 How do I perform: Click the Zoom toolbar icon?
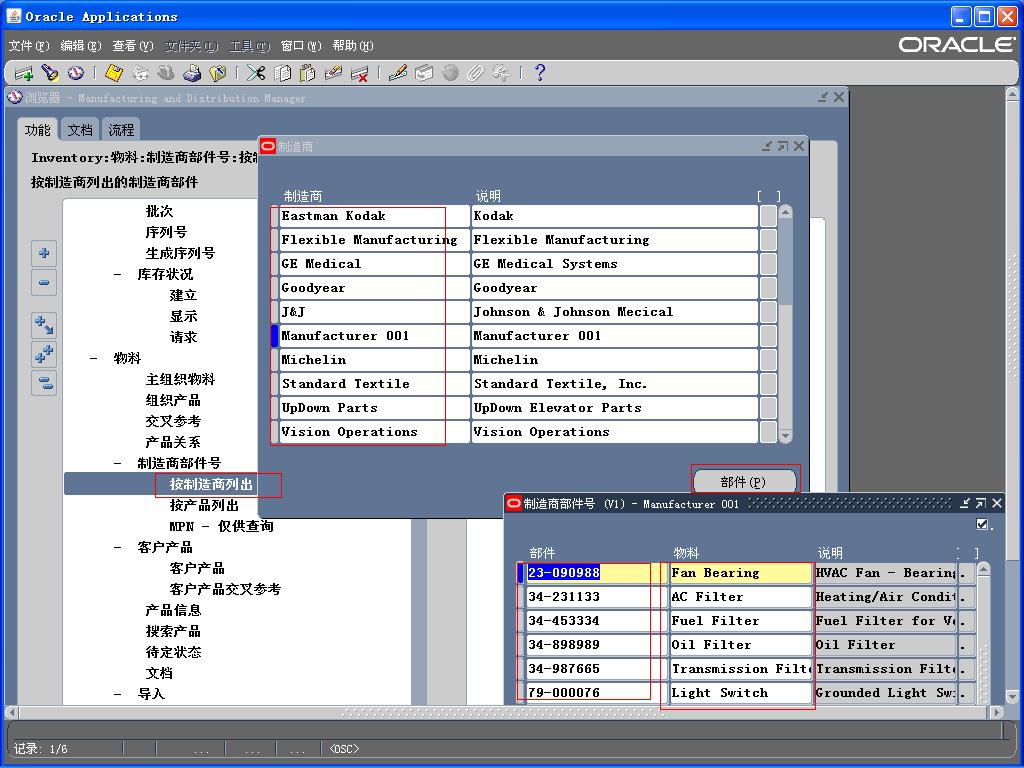click(x=424, y=73)
